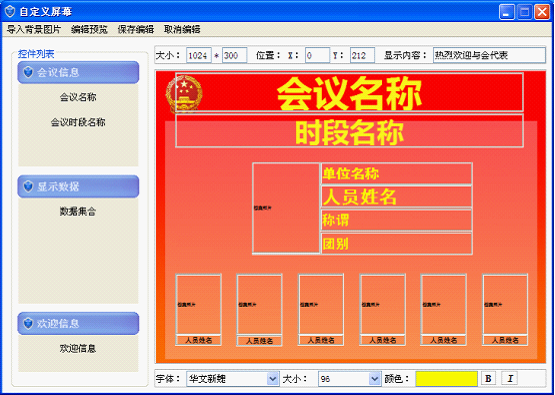Click 取消编辑 in the menu bar

pos(182,29)
